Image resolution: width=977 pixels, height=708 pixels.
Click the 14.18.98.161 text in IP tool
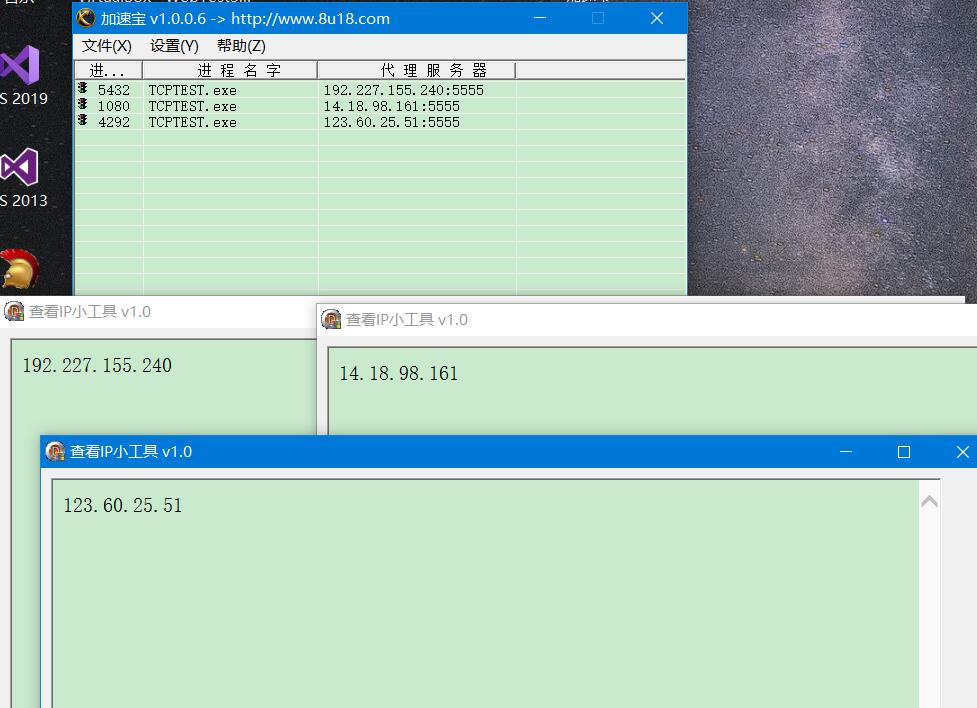pos(399,373)
